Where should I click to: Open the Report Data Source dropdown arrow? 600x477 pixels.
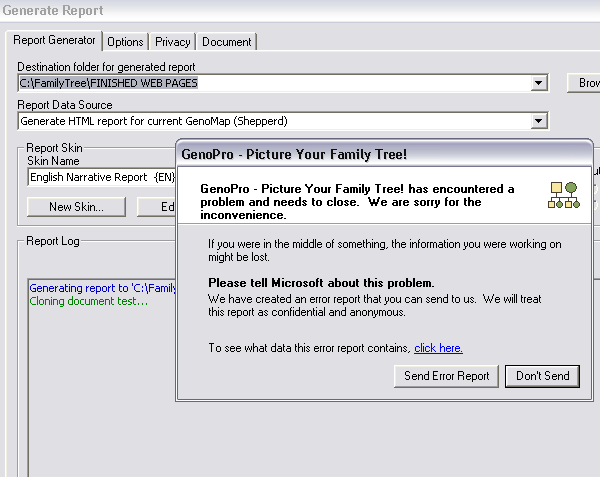tap(539, 121)
